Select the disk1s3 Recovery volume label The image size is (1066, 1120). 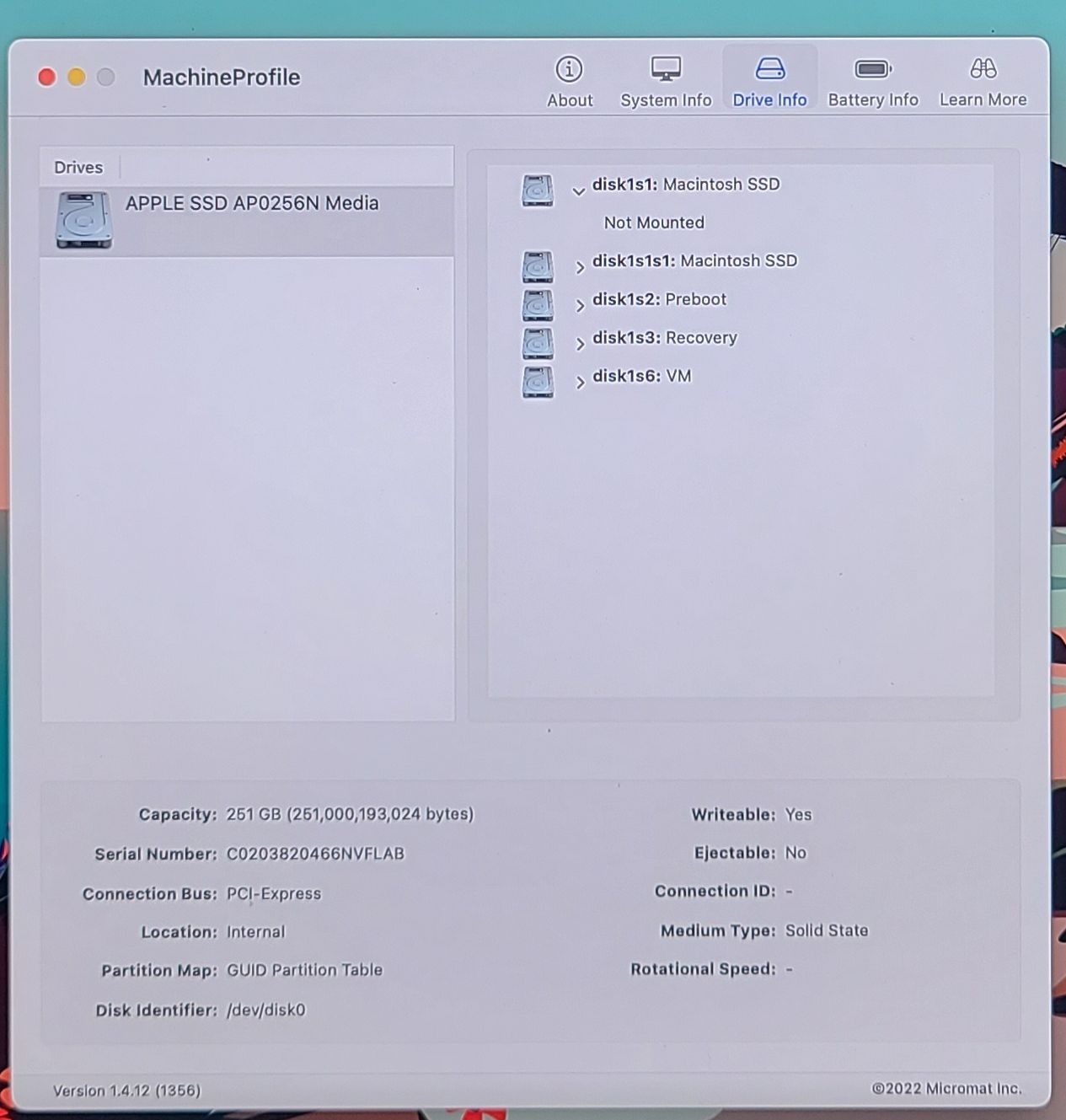pyautogui.click(x=664, y=338)
